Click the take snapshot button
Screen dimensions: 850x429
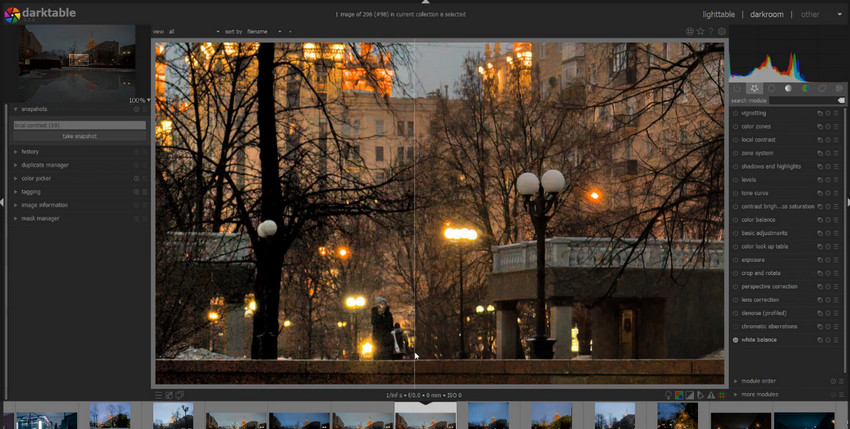80,137
